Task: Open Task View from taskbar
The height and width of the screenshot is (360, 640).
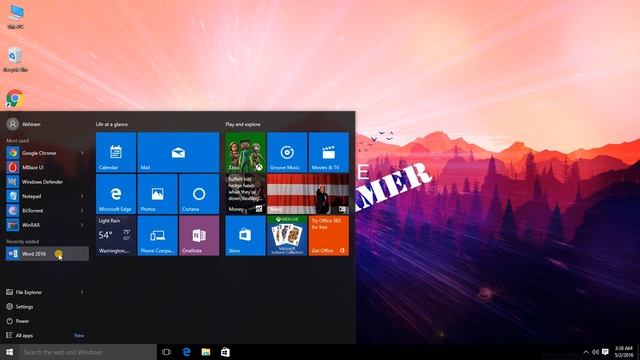Action: (x=166, y=352)
